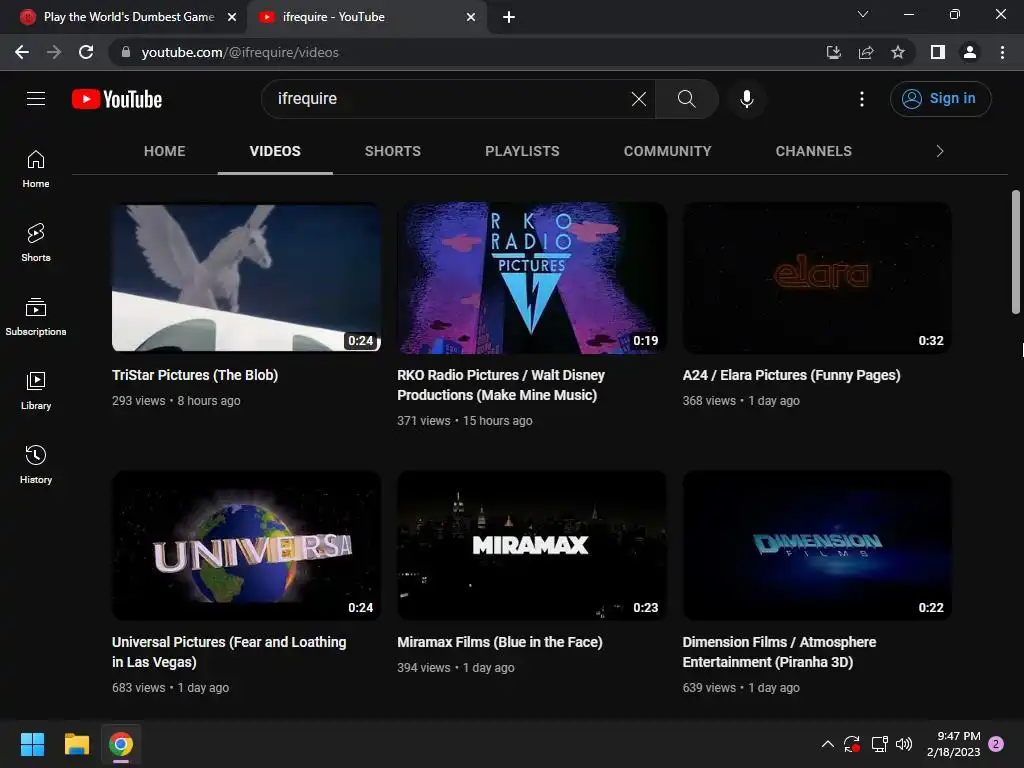Open 'Dimension Films / Atmosphere Entertainment' title
Screen dimensions: 1024x768
tap(779, 652)
